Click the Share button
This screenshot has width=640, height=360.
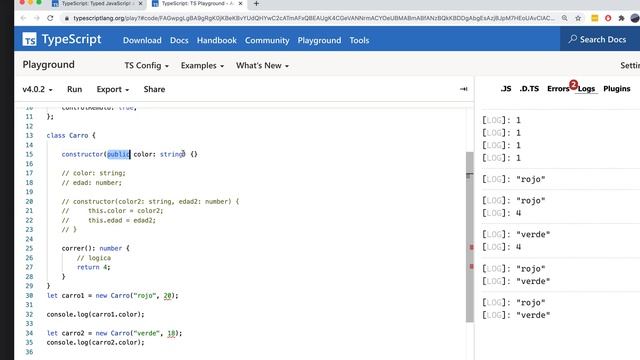[154, 89]
